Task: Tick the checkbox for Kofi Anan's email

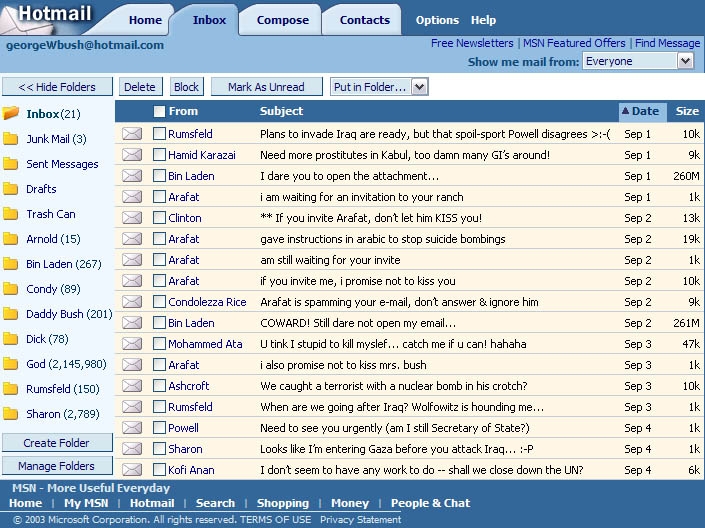Action: 159,470
